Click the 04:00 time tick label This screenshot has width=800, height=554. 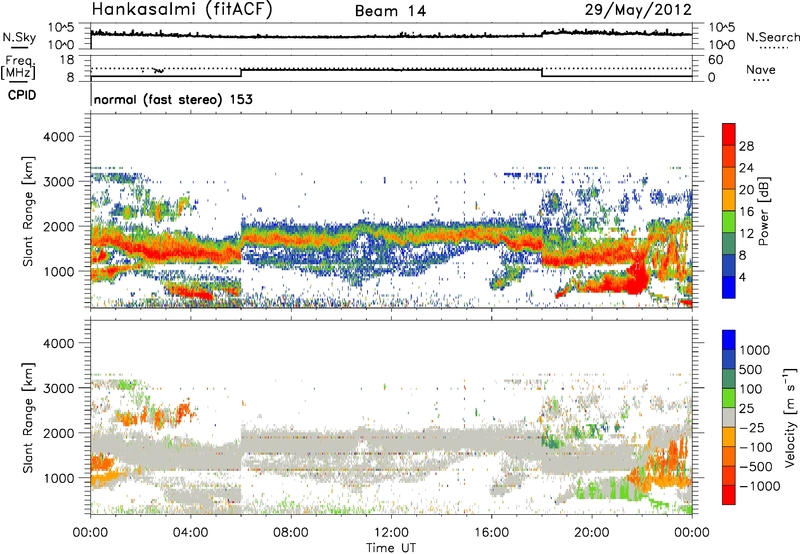click(190, 533)
